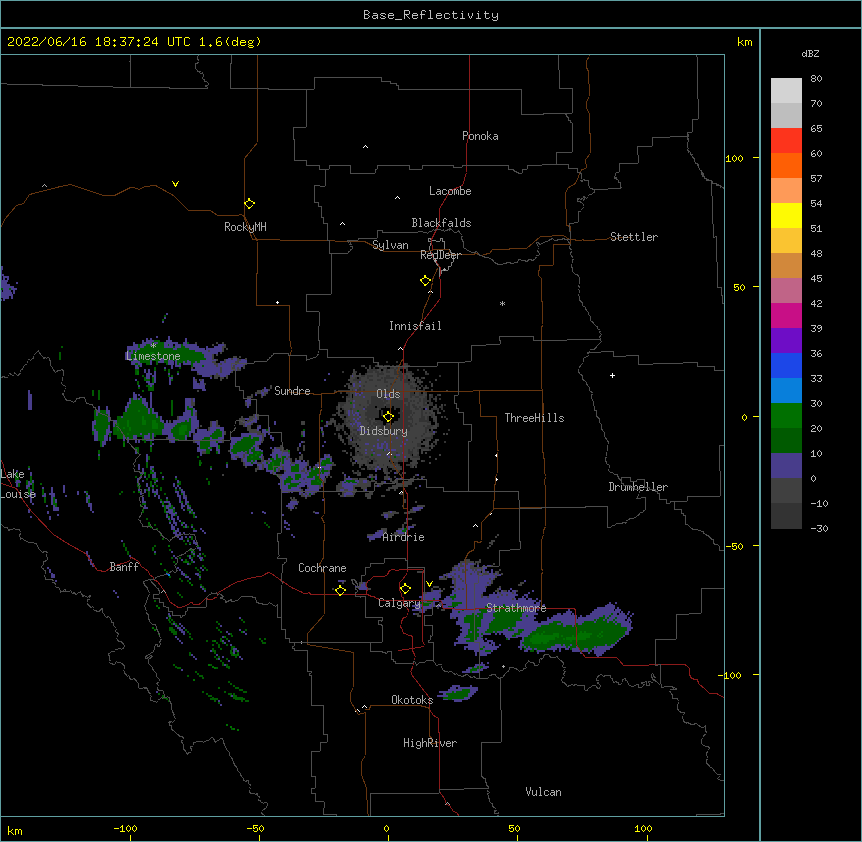Click the Sylvan label
This screenshot has height=842, width=862.
390,245
